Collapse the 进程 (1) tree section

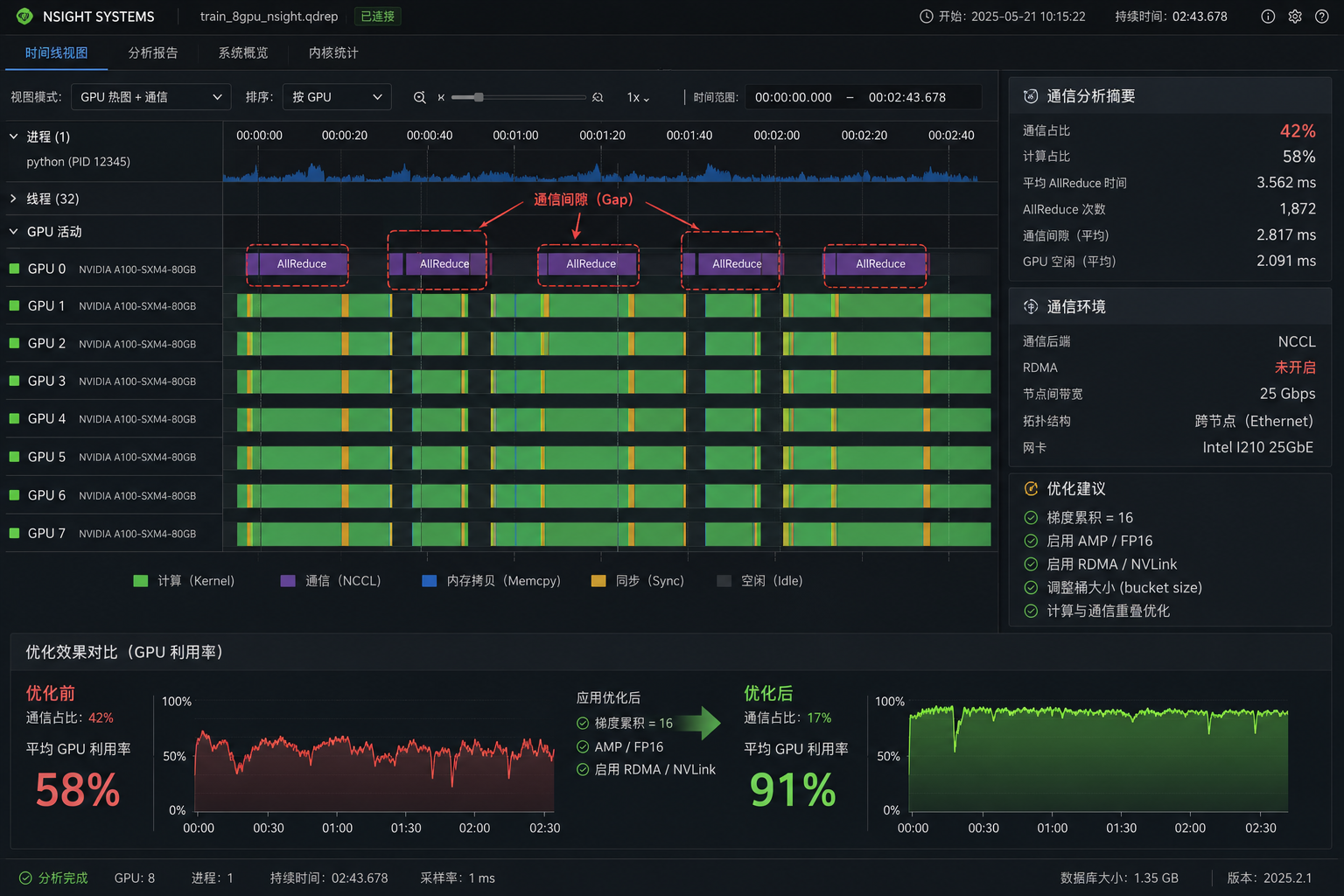click(x=13, y=136)
